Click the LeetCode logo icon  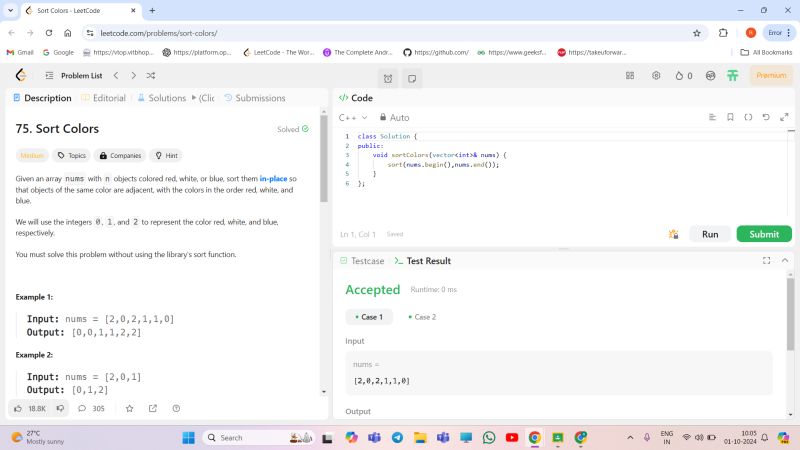tap(21, 76)
